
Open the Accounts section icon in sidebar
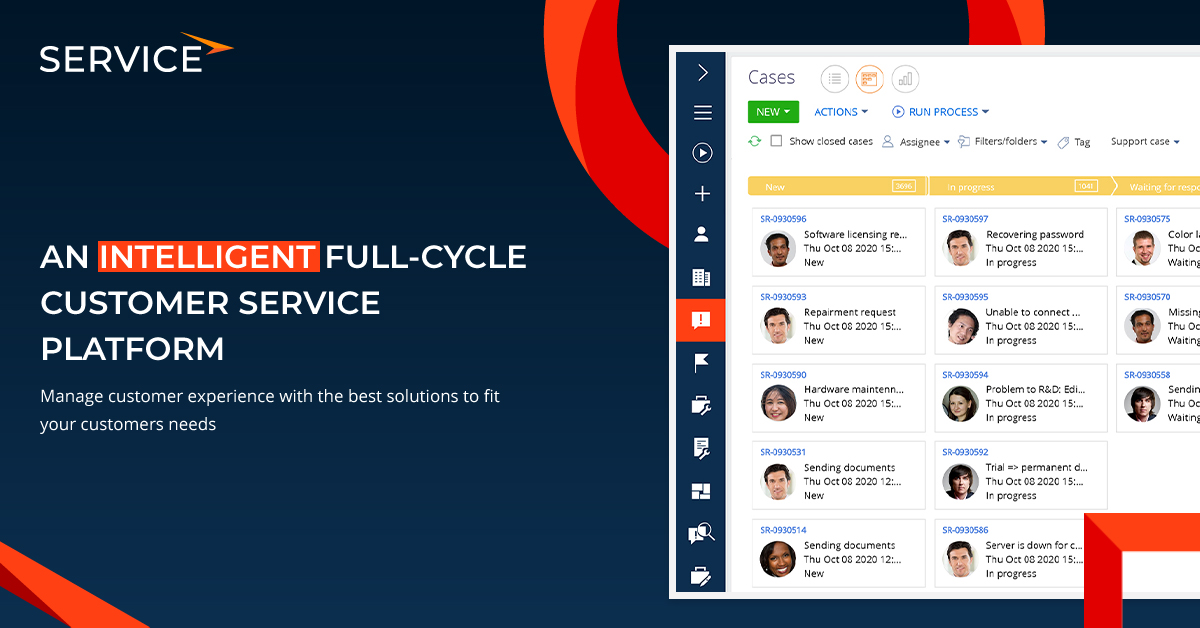coord(701,277)
